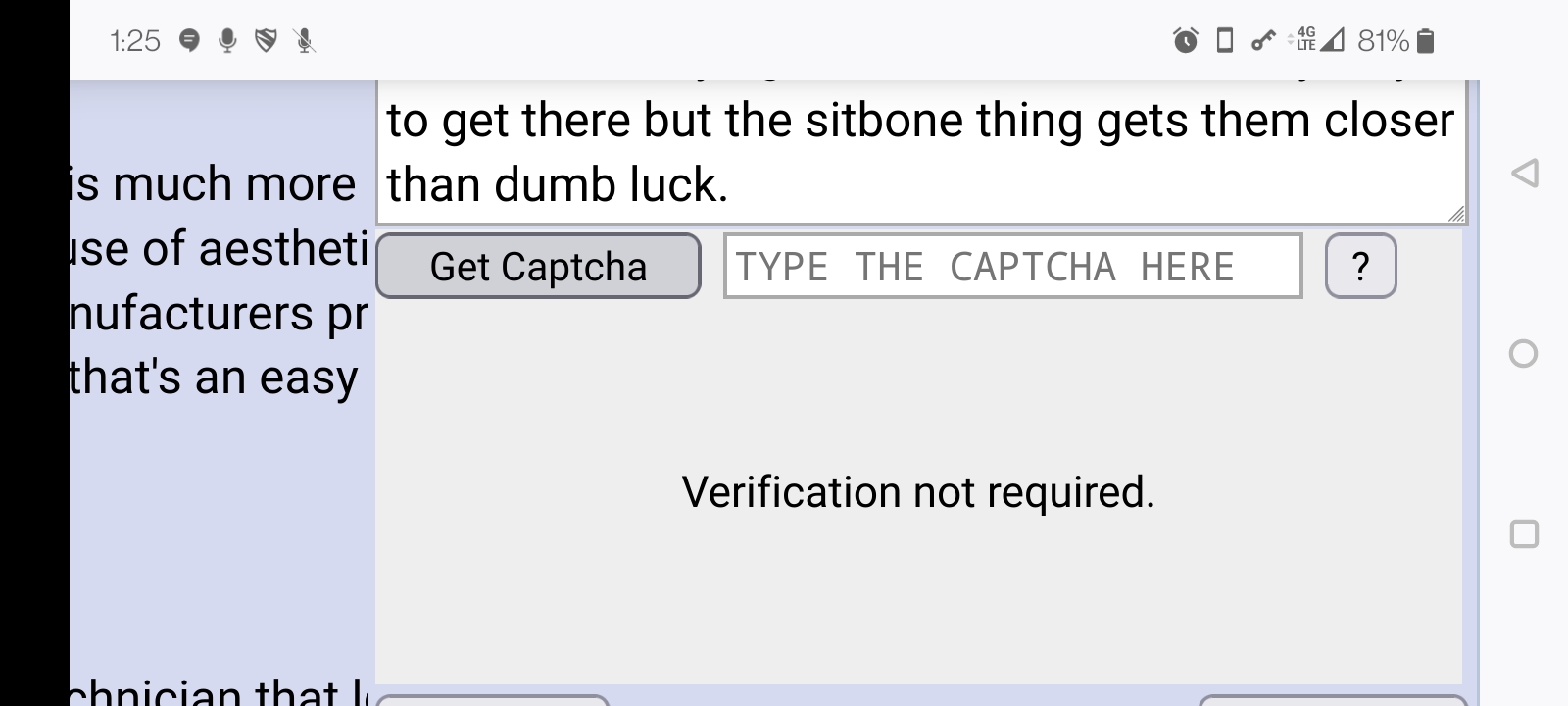Image resolution: width=1568 pixels, height=706 pixels.
Task: Click the Verification not required message
Action: tap(918, 492)
